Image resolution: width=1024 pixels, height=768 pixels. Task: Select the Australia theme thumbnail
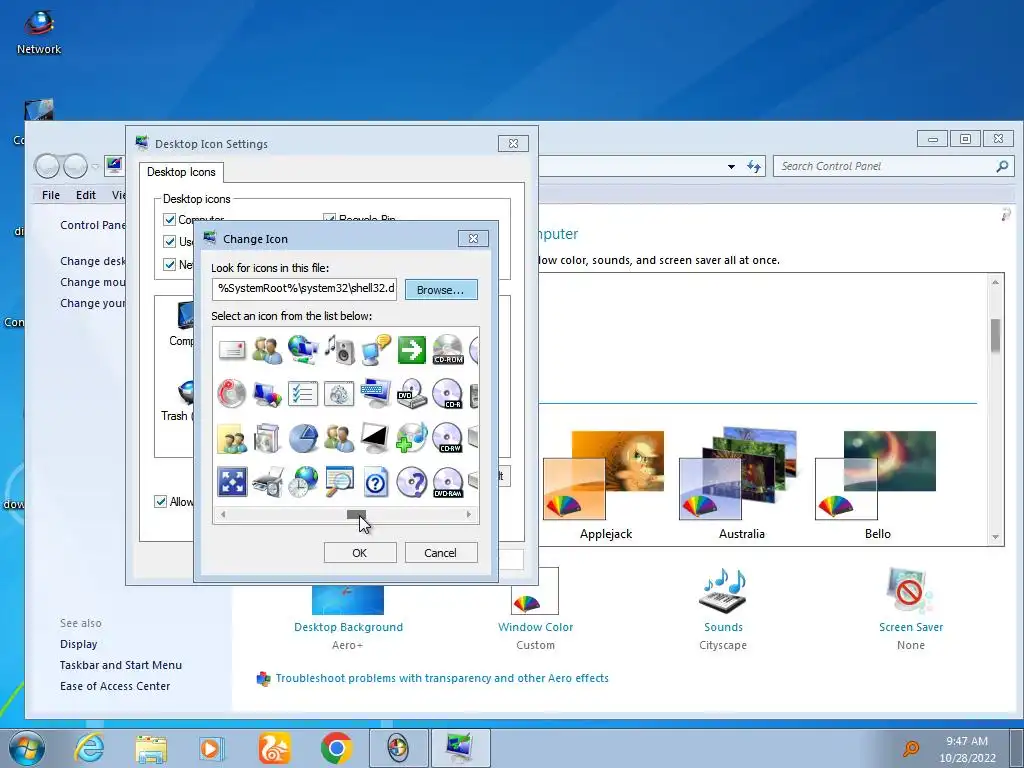coord(740,474)
